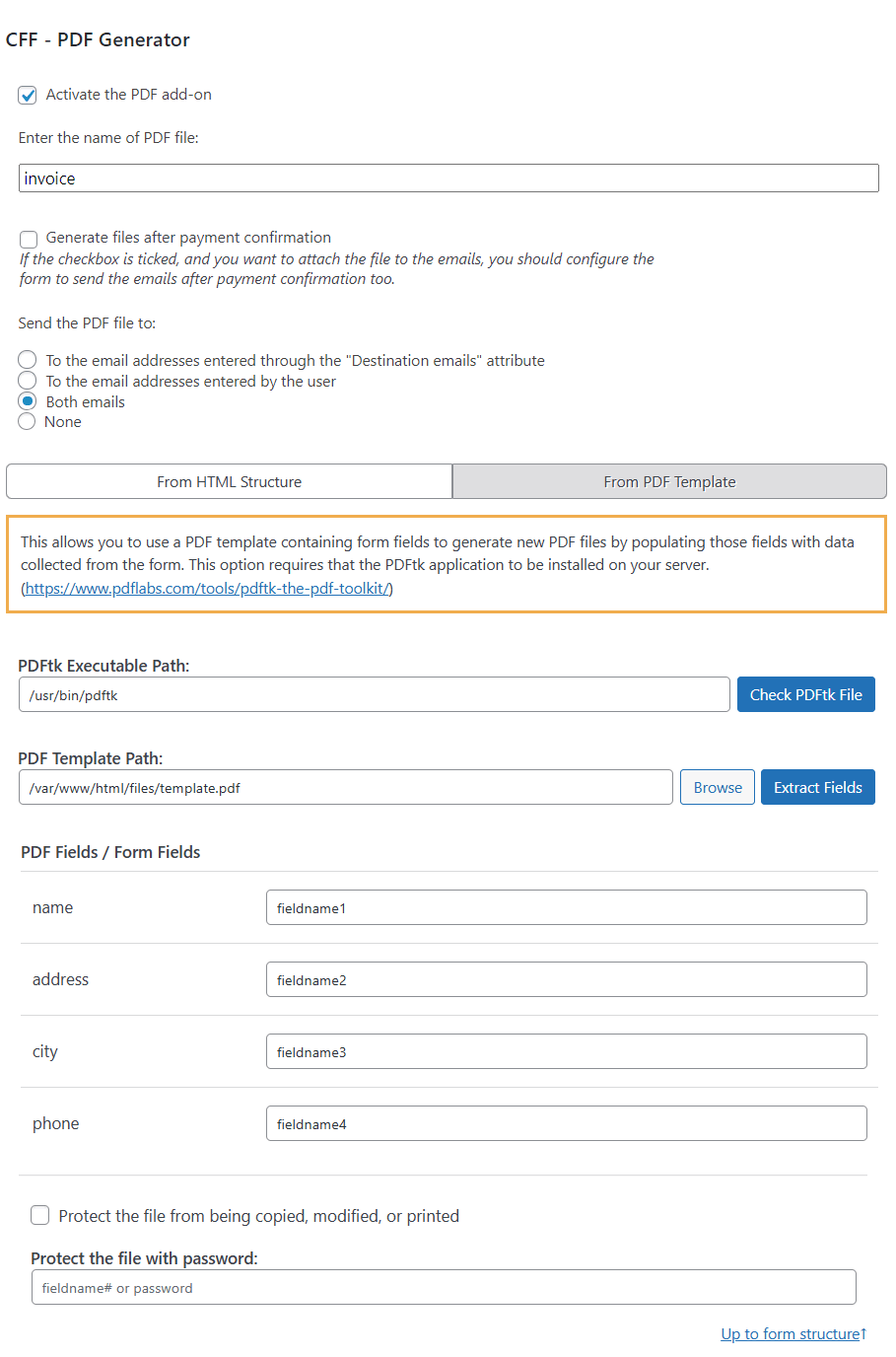Screen dimensions: 896x1357
Task: Select the 'fieldname1' mapping for the name field
Action: click(x=565, y=906)
